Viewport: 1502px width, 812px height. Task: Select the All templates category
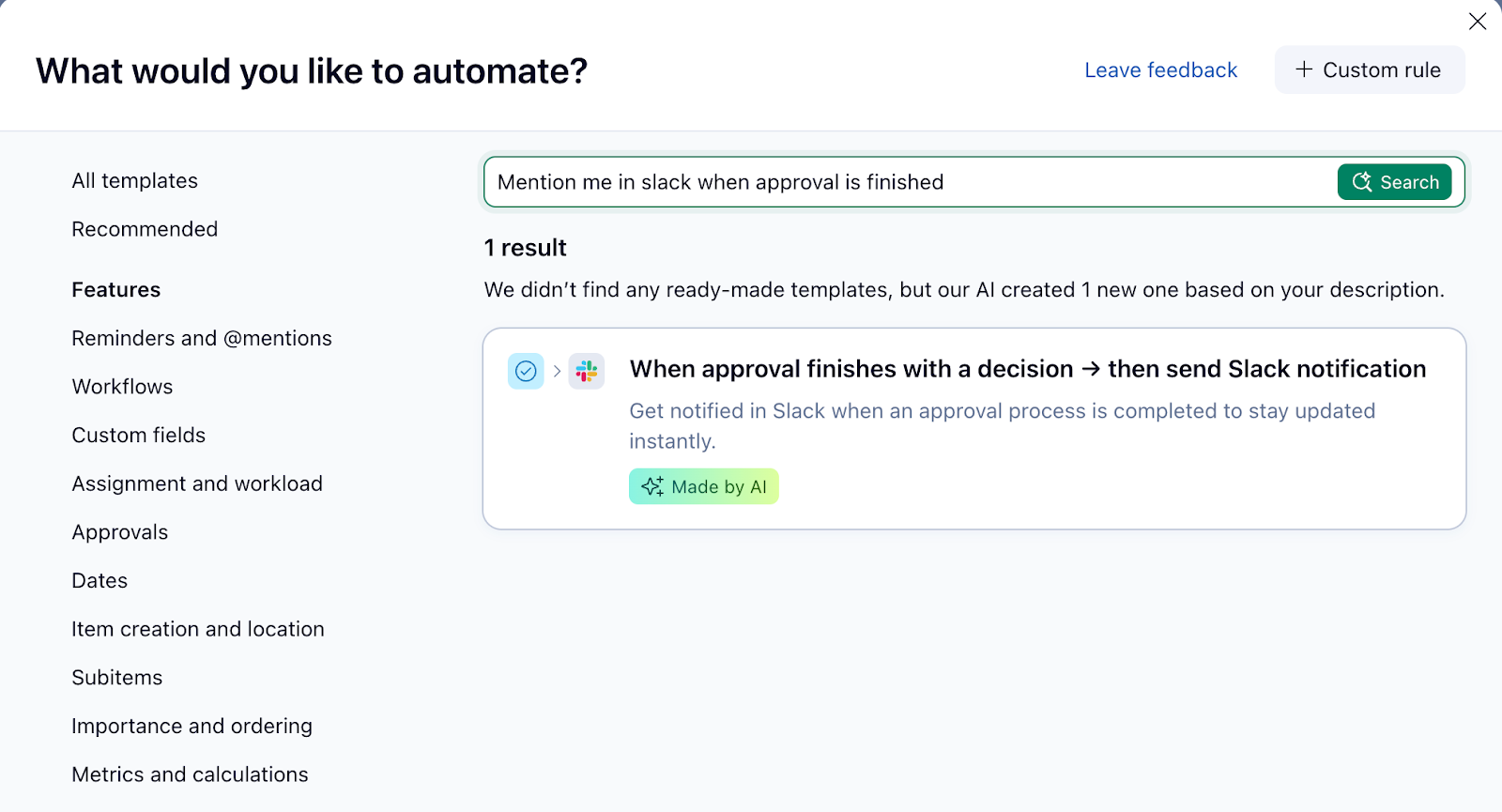pyautogui.click(x=135, y=181)
